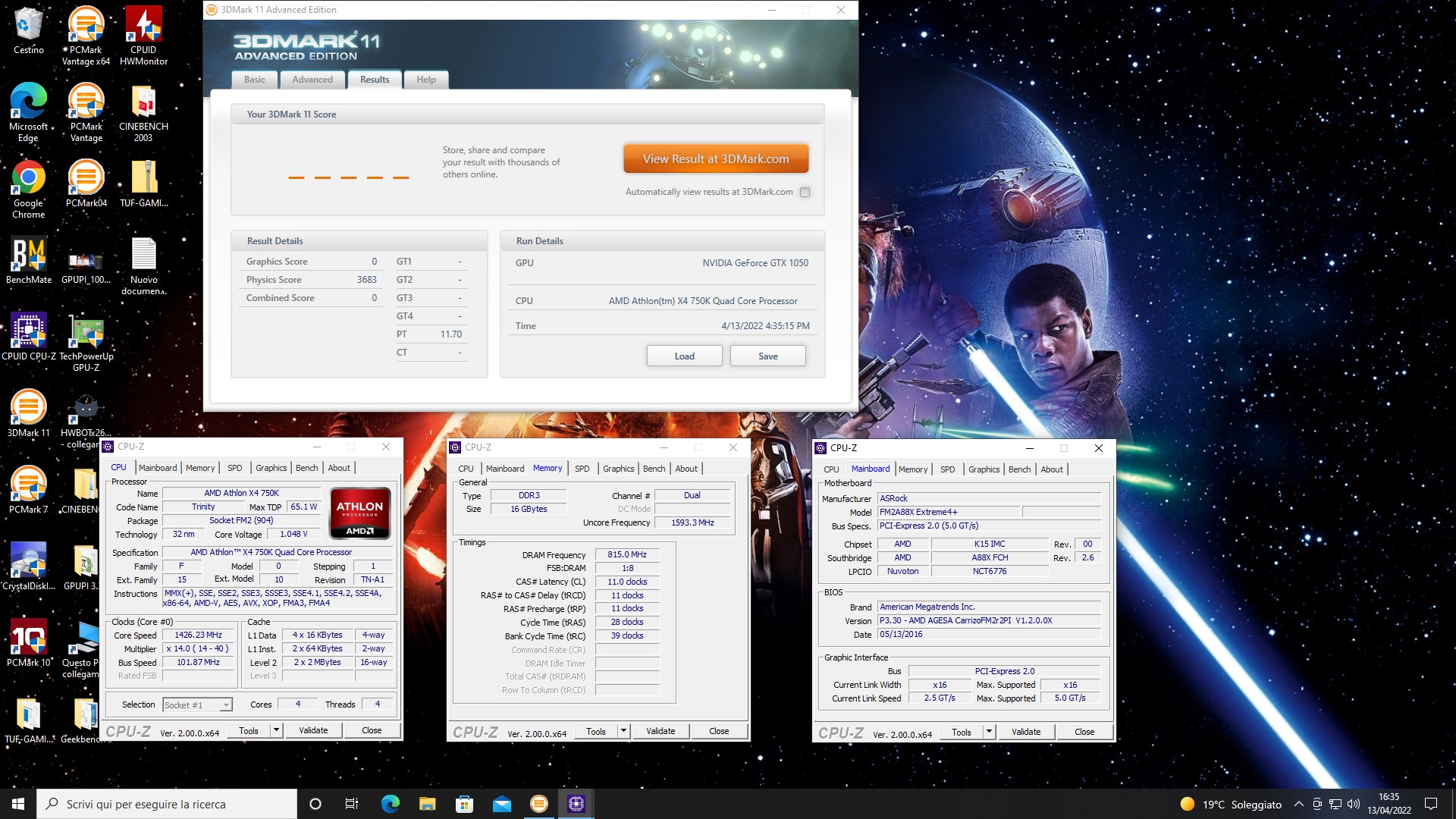Open Microsoft Store from taskbar
This screenshot has width=1456, height=819.
(464, 804)
